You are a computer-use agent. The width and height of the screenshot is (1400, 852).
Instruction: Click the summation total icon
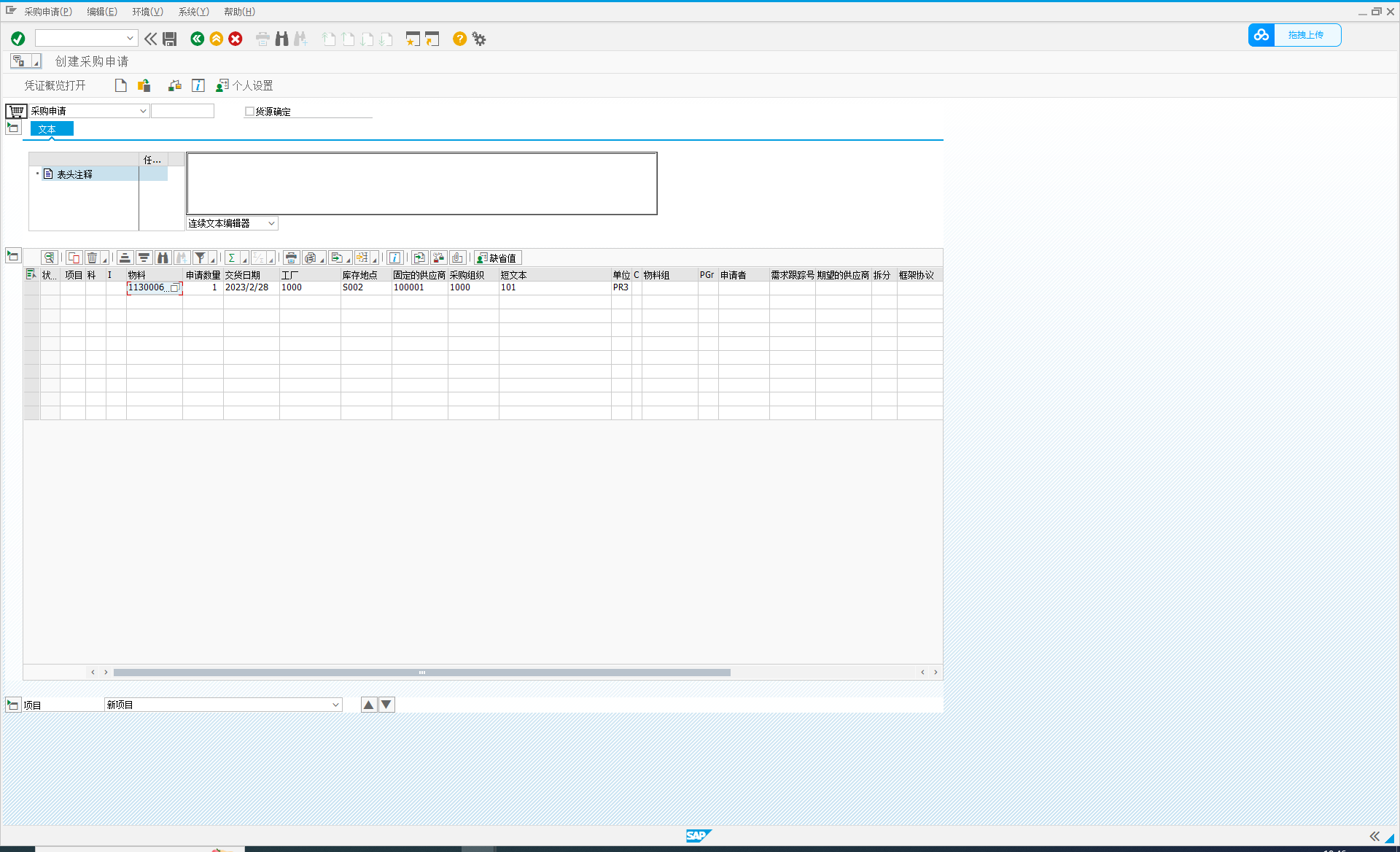[232, 257]
